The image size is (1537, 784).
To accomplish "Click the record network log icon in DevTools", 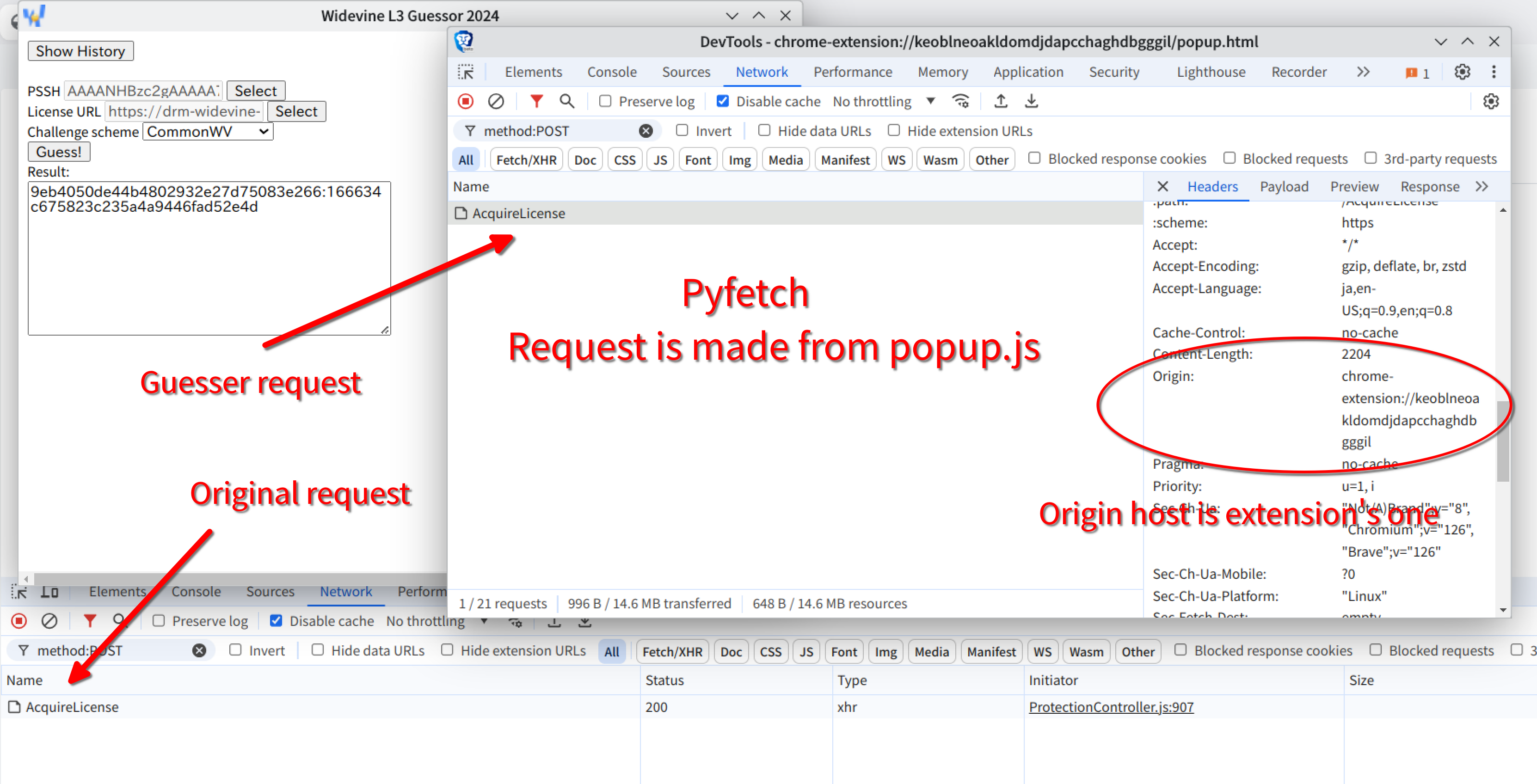I will 465,101.
